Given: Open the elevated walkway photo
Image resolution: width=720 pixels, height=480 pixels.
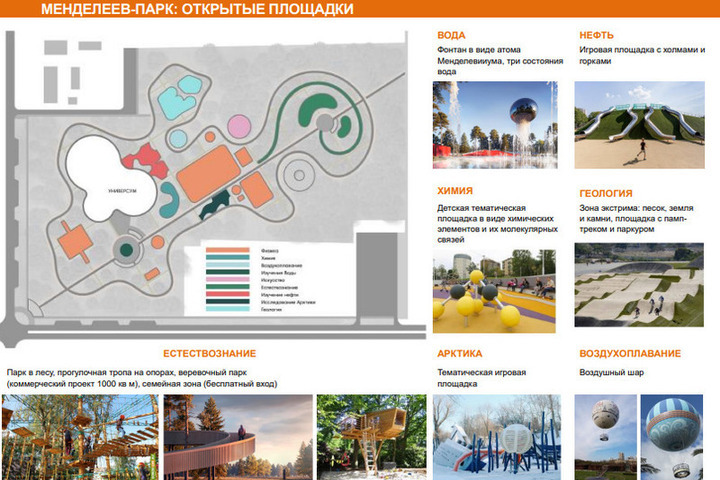Looking at the screenshot, I should coord(238,437).
